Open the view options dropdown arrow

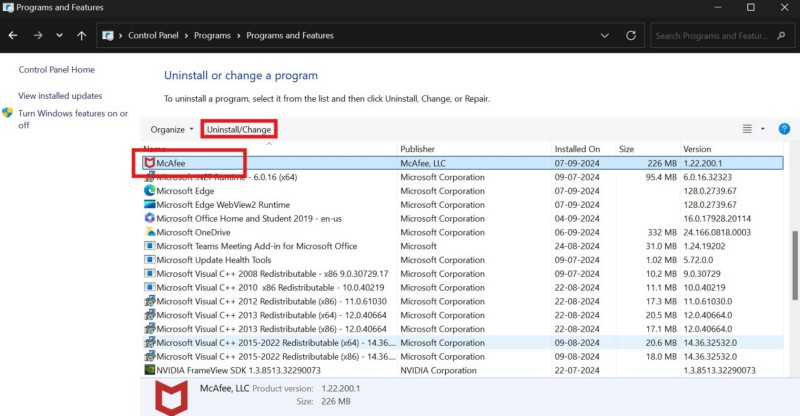point(763,129)
